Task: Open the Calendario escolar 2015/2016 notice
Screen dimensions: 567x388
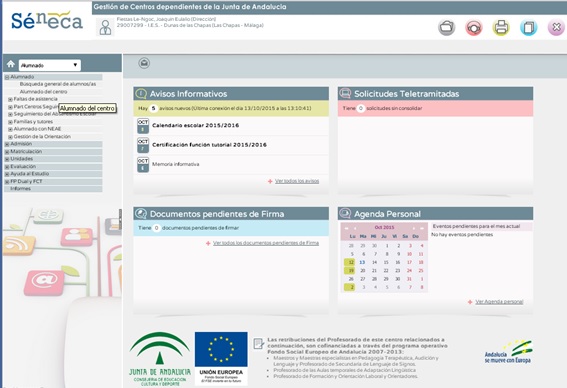Action: (x=196, y=125)
